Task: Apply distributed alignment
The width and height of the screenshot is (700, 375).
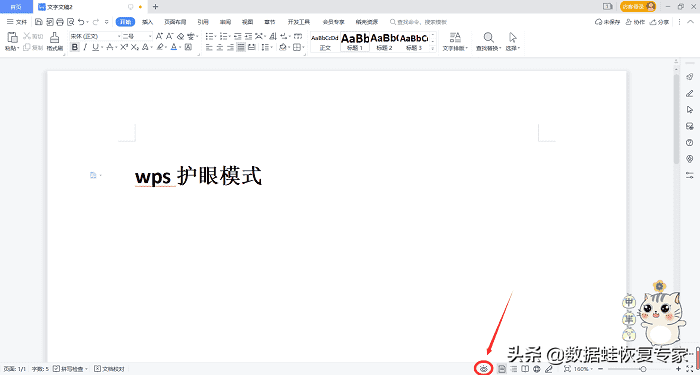Action: coord(251,47)
